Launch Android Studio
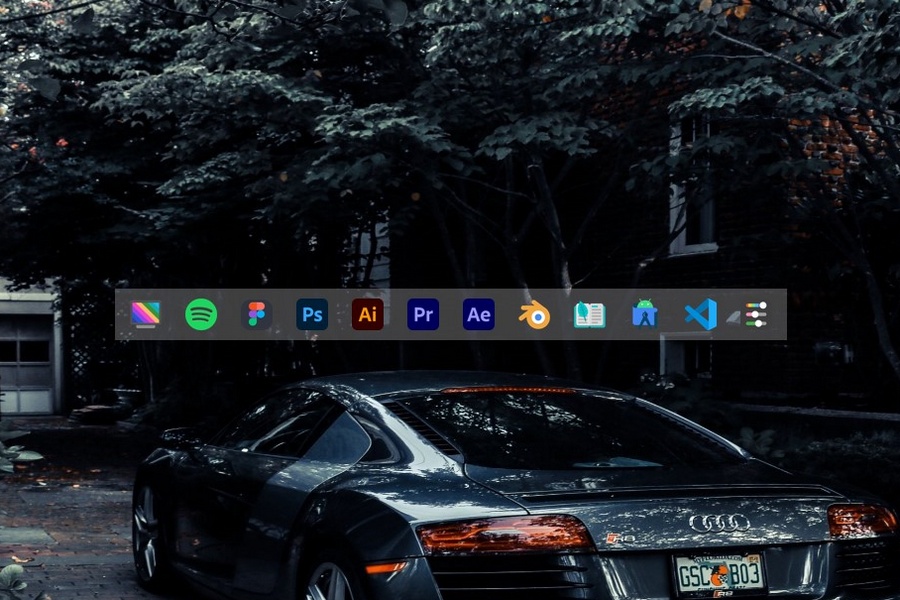Viewport: 900px width, 600px height. point(644,315)
